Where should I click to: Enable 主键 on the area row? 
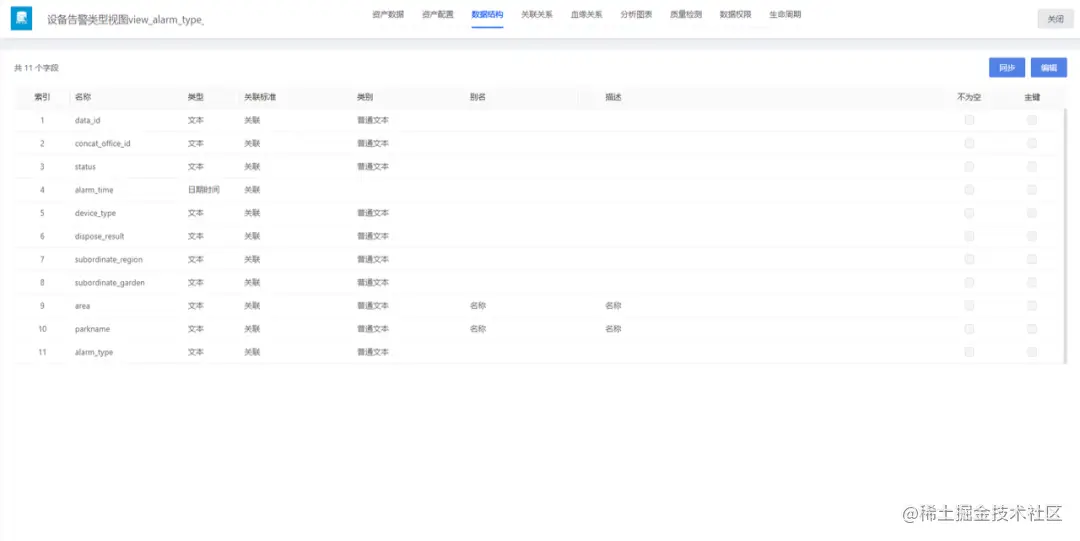click(1032, 305)
